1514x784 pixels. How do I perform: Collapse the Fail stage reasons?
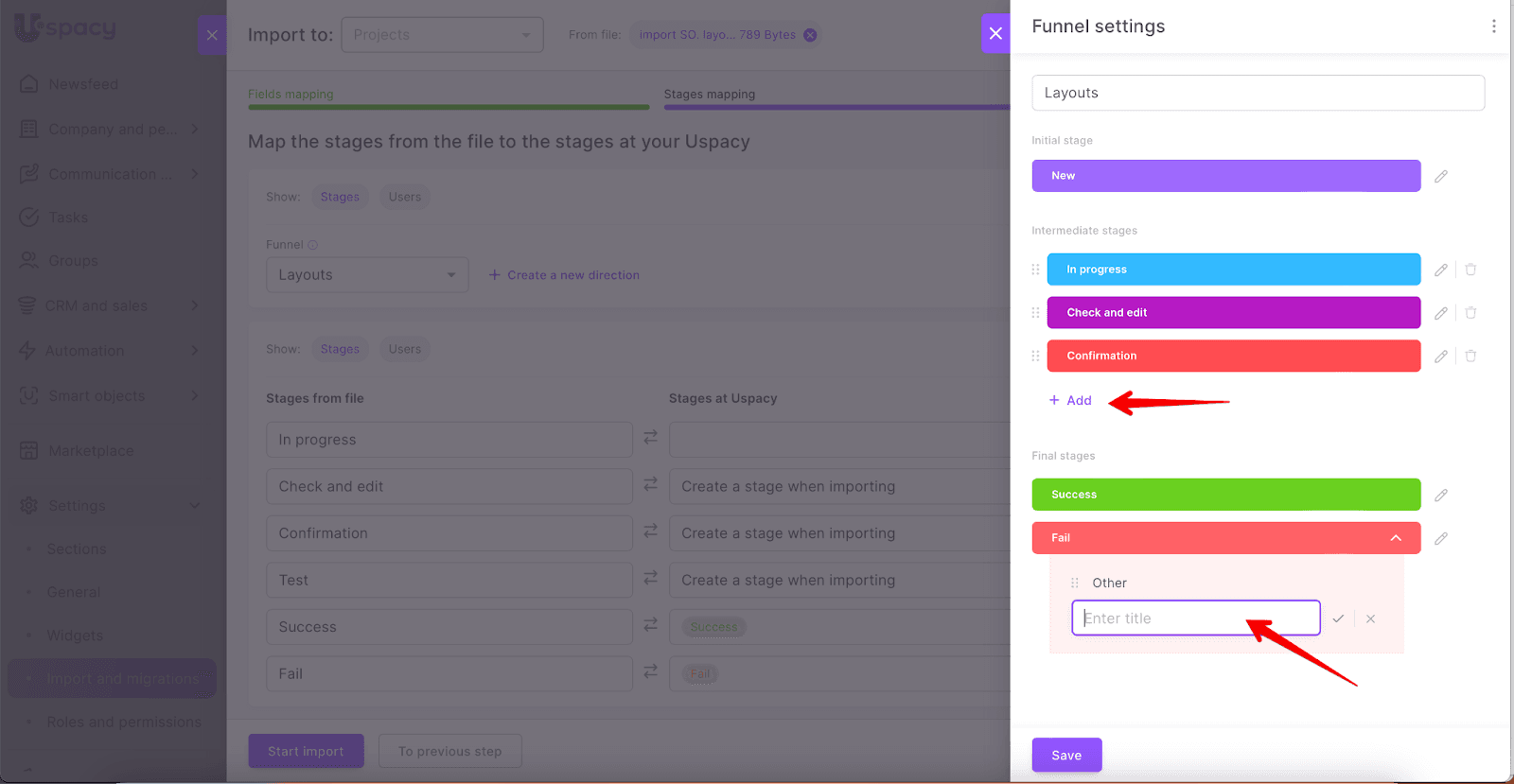1396,538
